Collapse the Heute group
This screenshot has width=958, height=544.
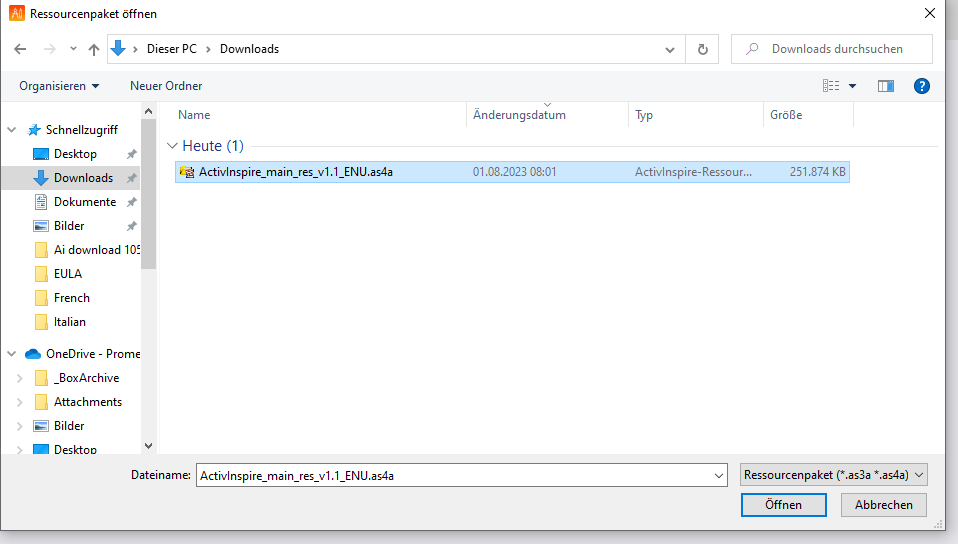tap(172, 146)
